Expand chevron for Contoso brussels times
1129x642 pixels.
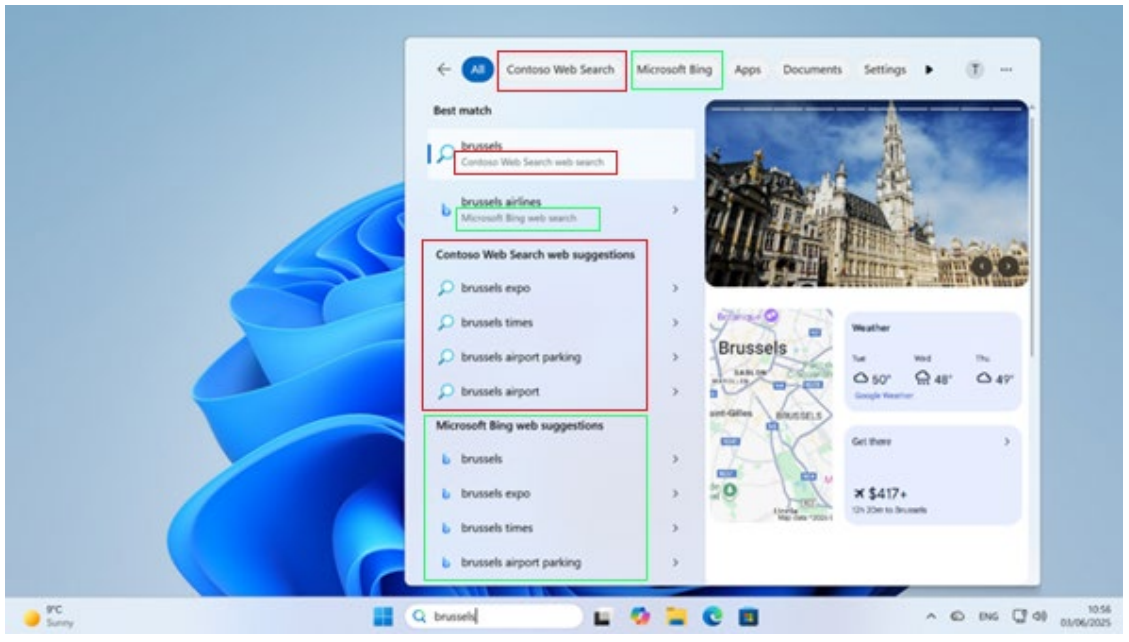point(675,322)
